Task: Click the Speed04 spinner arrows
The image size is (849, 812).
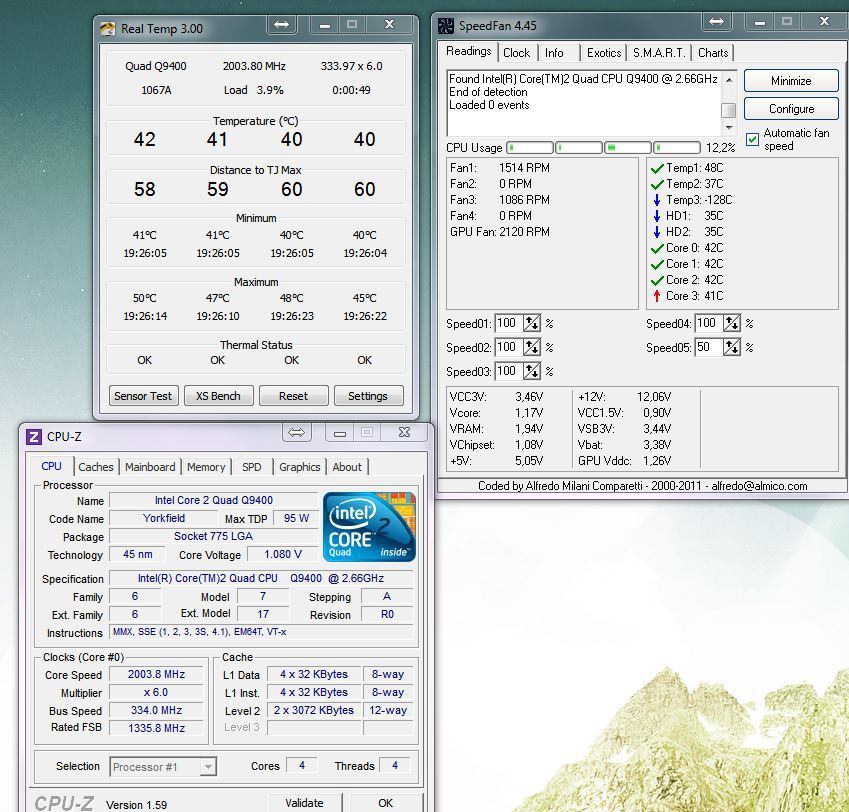Action: pyautogui.click(x=732, y=323)
